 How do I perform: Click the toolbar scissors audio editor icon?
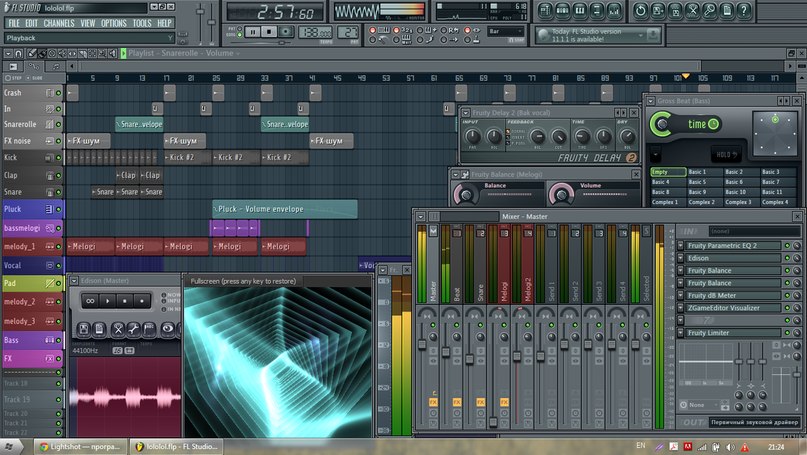tap(692, 10)
